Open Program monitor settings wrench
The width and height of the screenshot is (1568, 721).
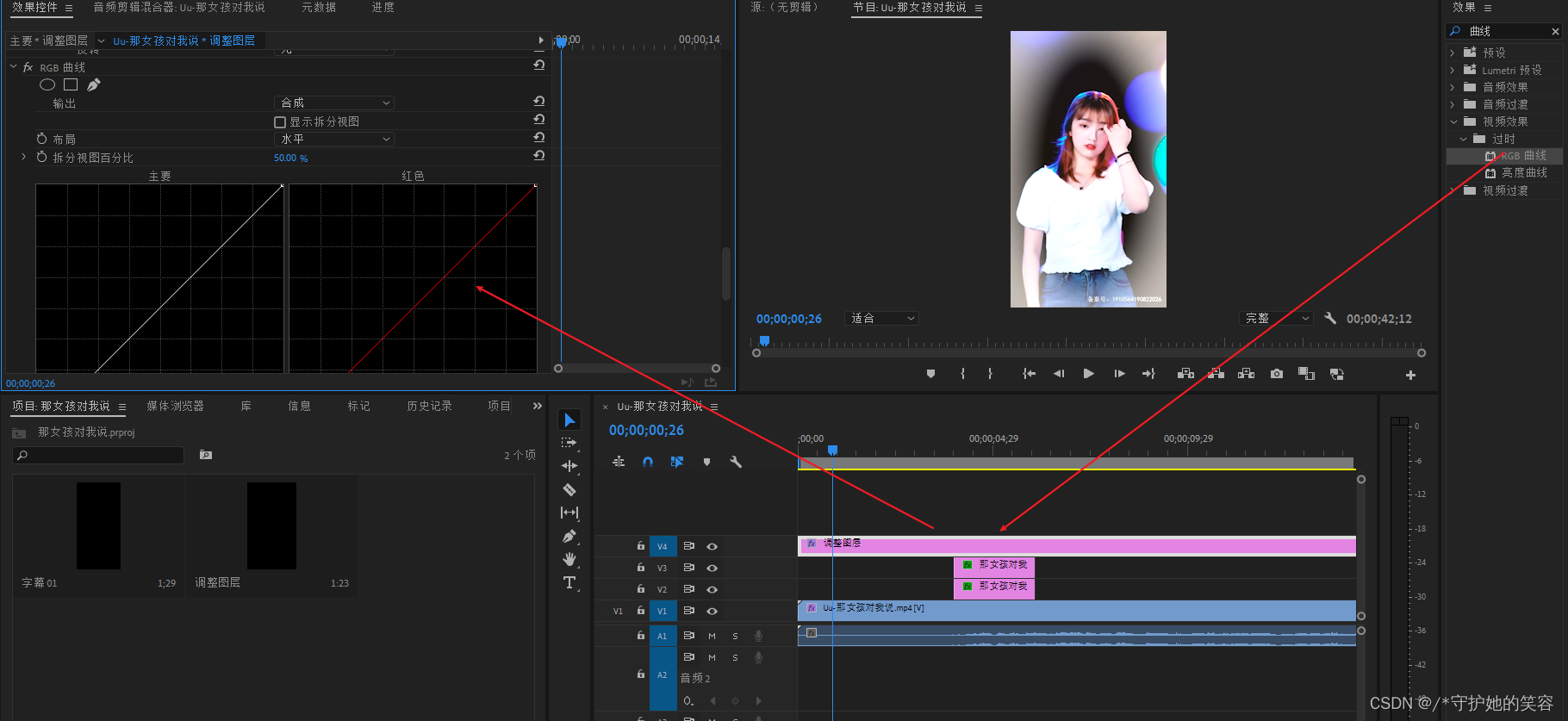1330,318
